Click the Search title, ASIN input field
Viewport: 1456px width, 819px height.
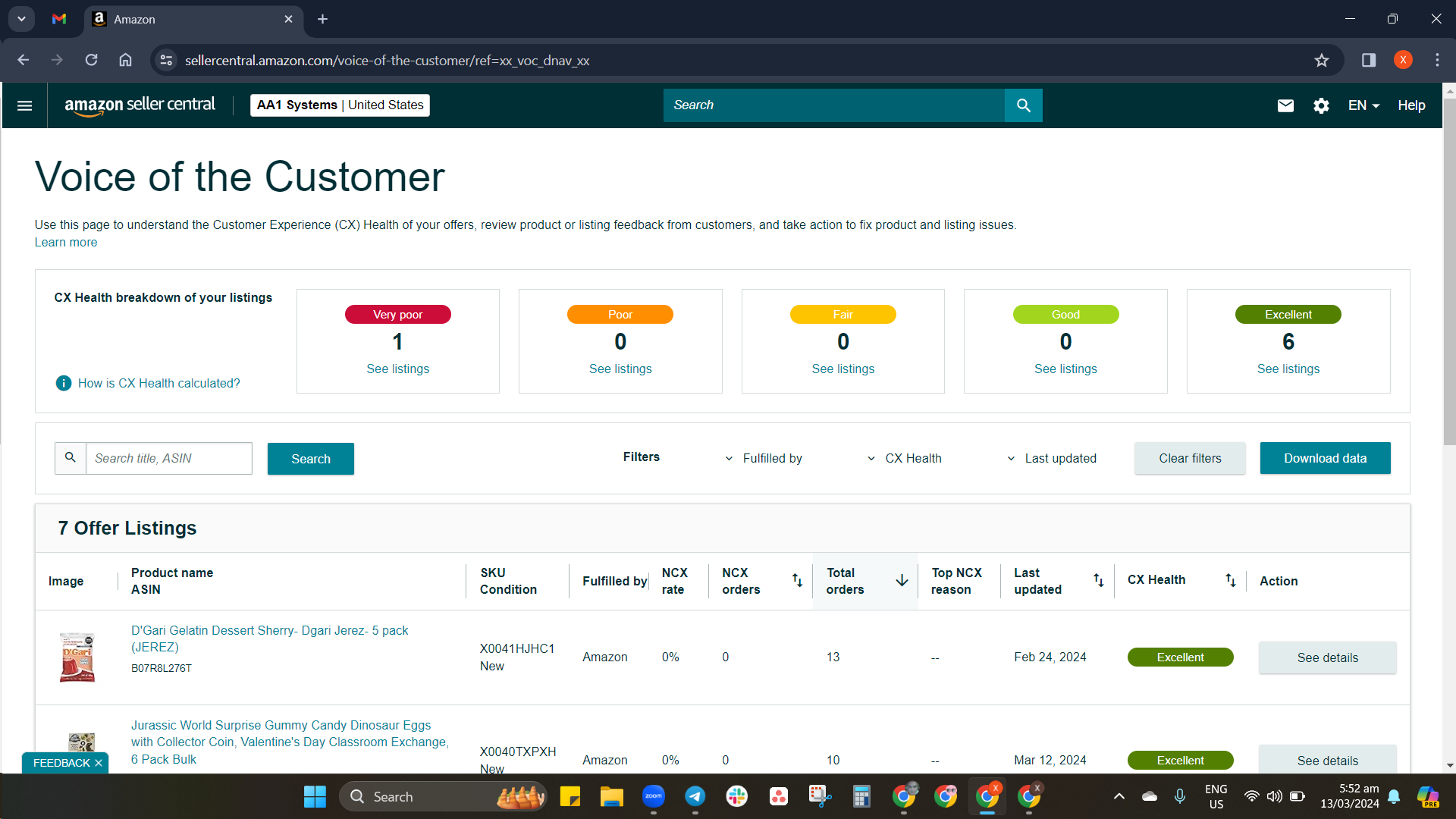pyautogui.click(x=168, y=458)
